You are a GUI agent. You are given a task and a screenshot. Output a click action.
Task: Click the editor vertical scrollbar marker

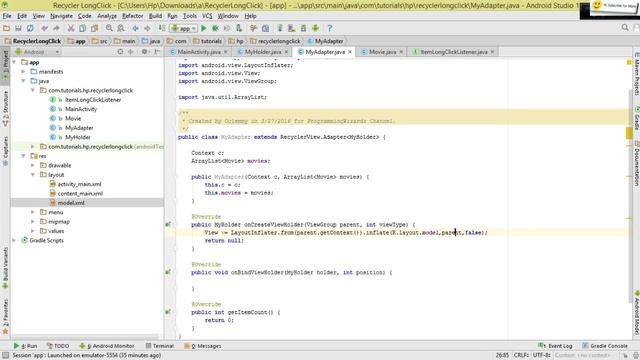pyautogui.click(x=629, y=133)
